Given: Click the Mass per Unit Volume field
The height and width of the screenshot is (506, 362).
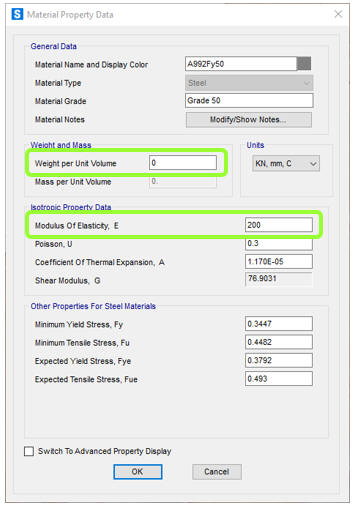Looking at the screenshot, I should coord(183,181).
